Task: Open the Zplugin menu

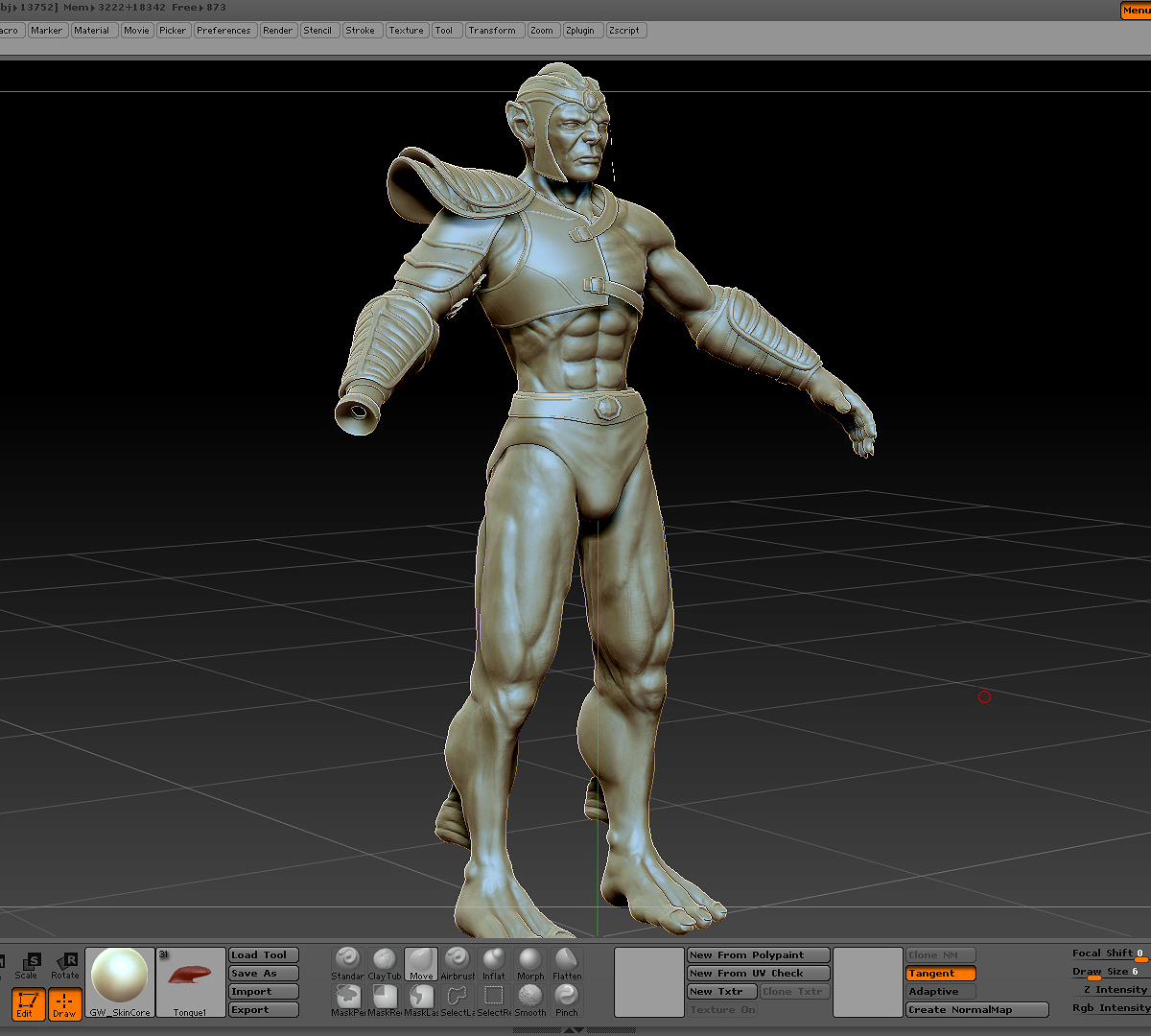Action: click(581, 31)
